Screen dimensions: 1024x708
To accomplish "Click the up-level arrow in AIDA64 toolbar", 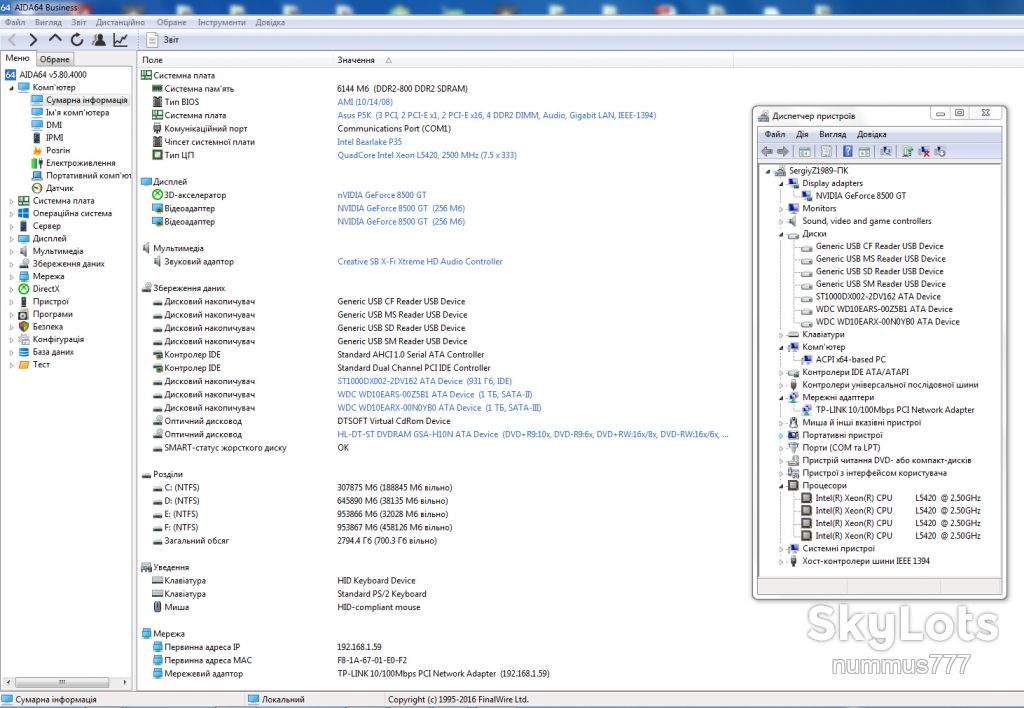I will tap(55, 39).
